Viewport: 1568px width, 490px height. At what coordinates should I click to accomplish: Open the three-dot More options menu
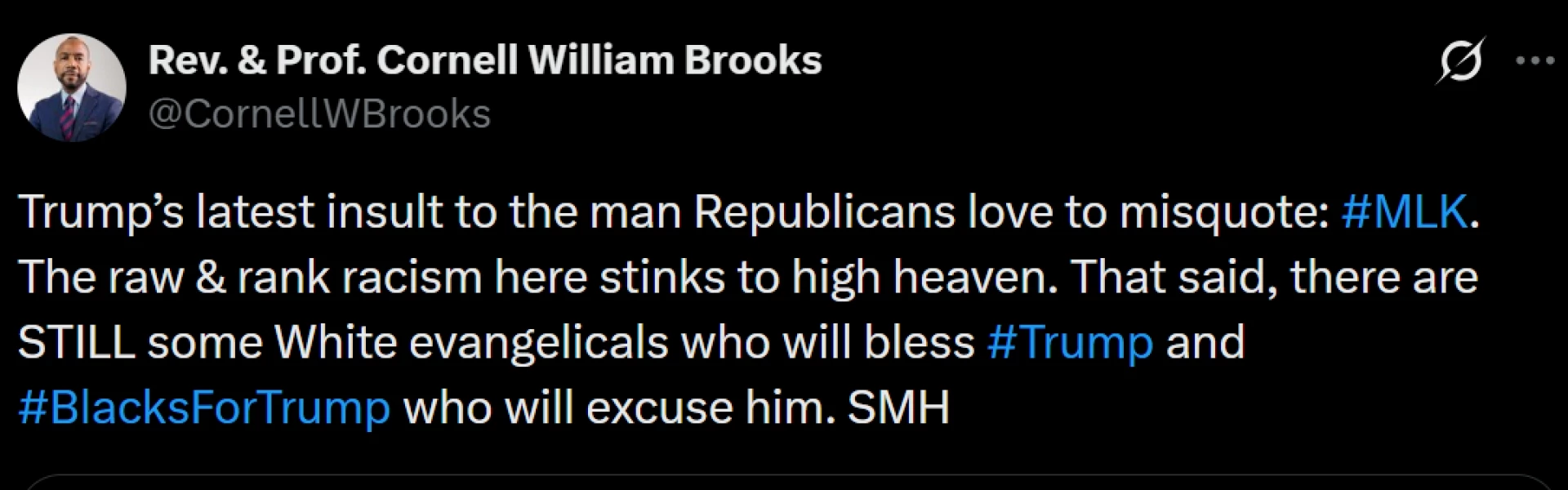[x=1534, y=61]
